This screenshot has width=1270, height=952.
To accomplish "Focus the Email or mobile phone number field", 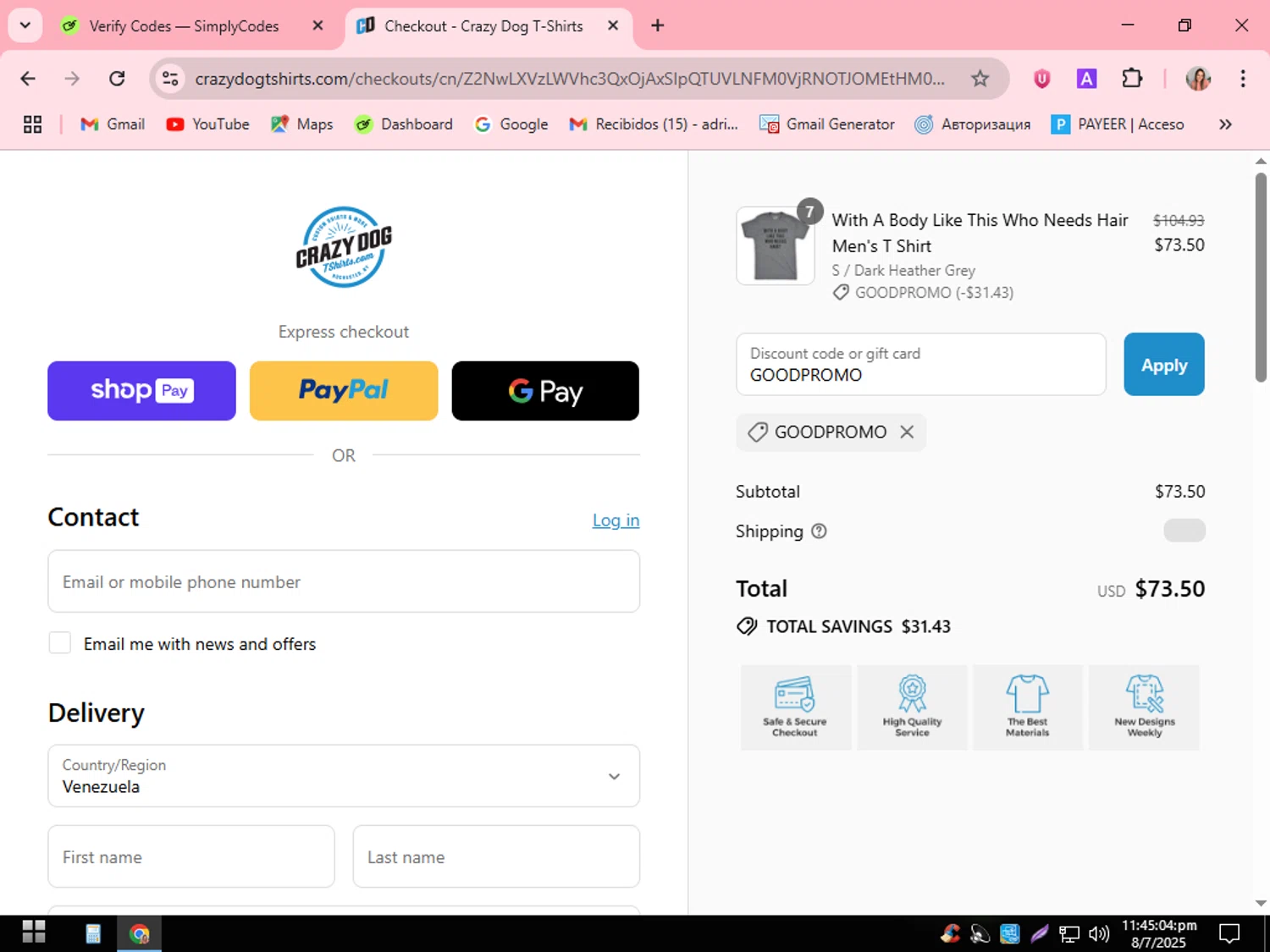I will [x=344, y=581].
